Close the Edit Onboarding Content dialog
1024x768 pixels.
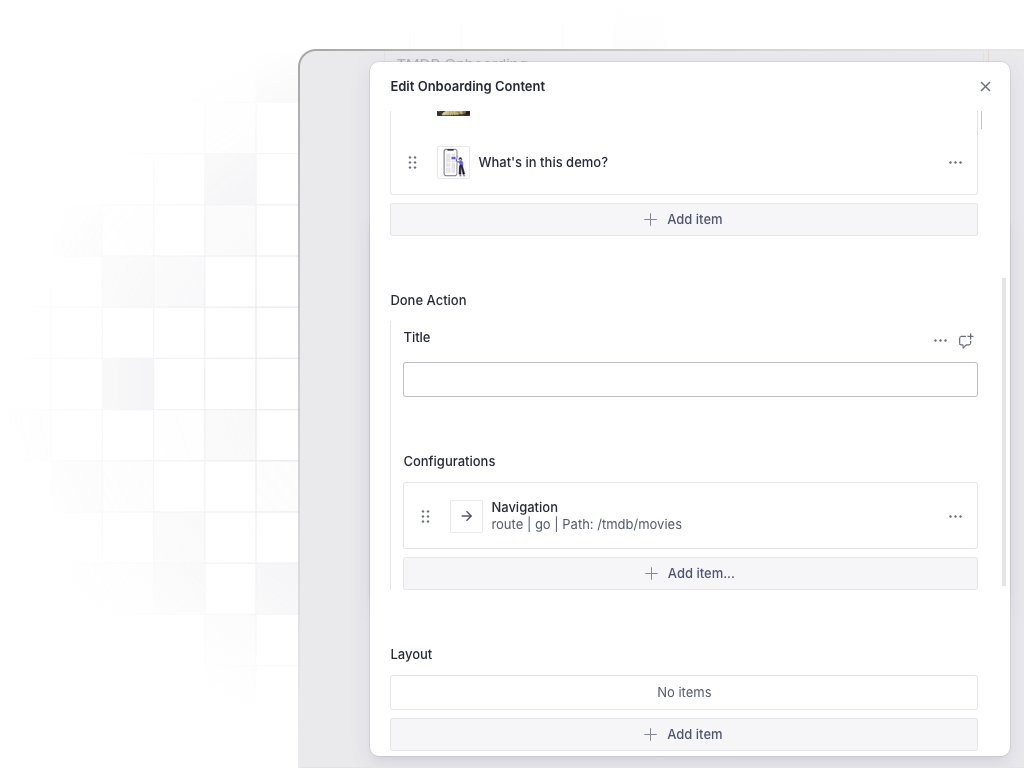click(985, 86)
